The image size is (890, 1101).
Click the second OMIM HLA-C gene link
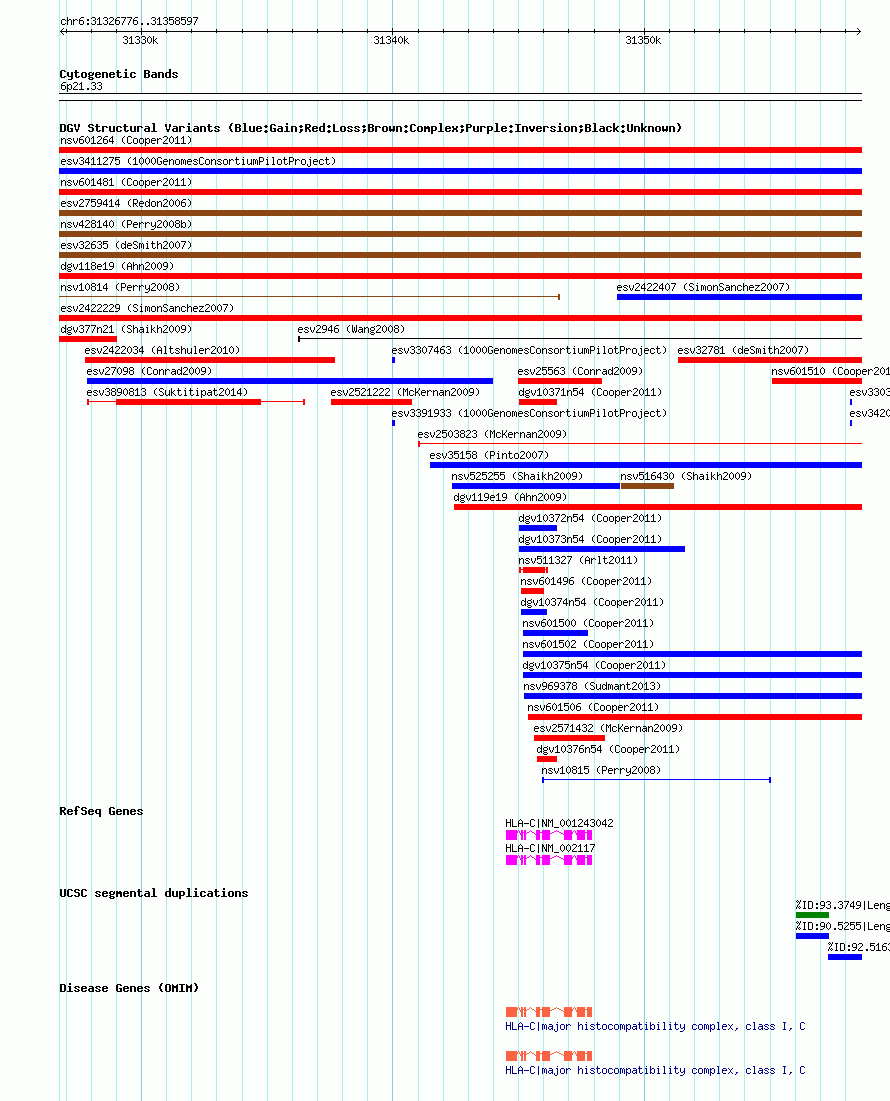[x=656, y=1072]
